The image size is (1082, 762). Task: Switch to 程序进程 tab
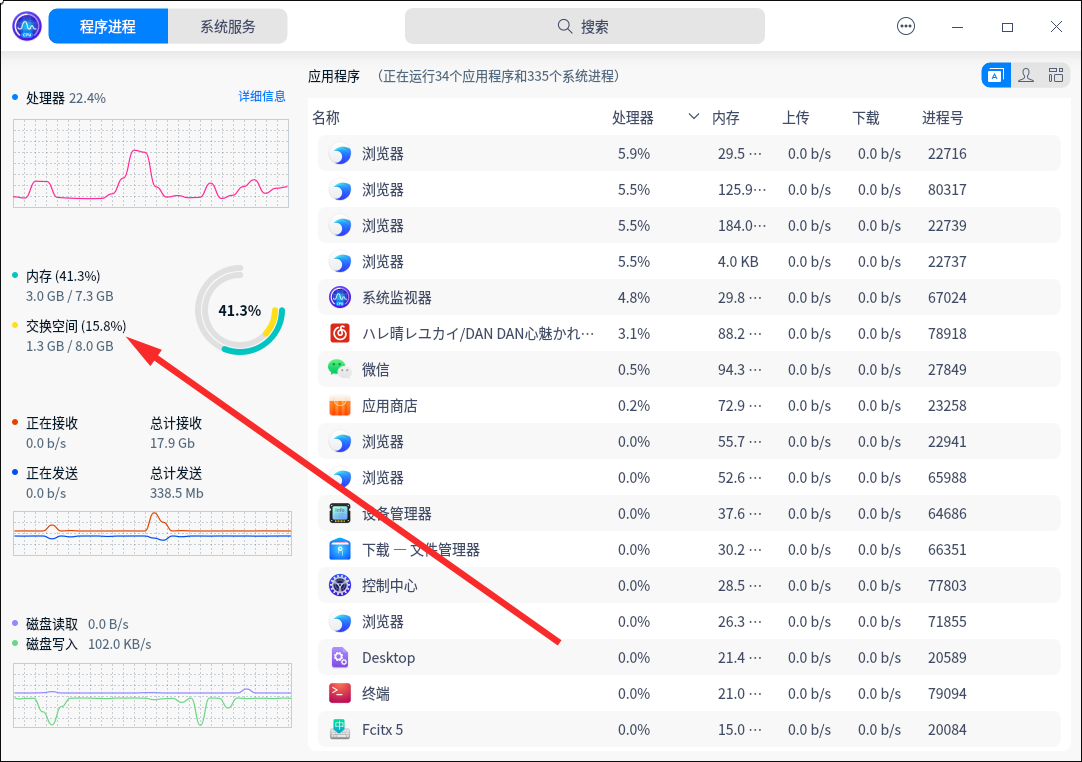pos(108,26)
